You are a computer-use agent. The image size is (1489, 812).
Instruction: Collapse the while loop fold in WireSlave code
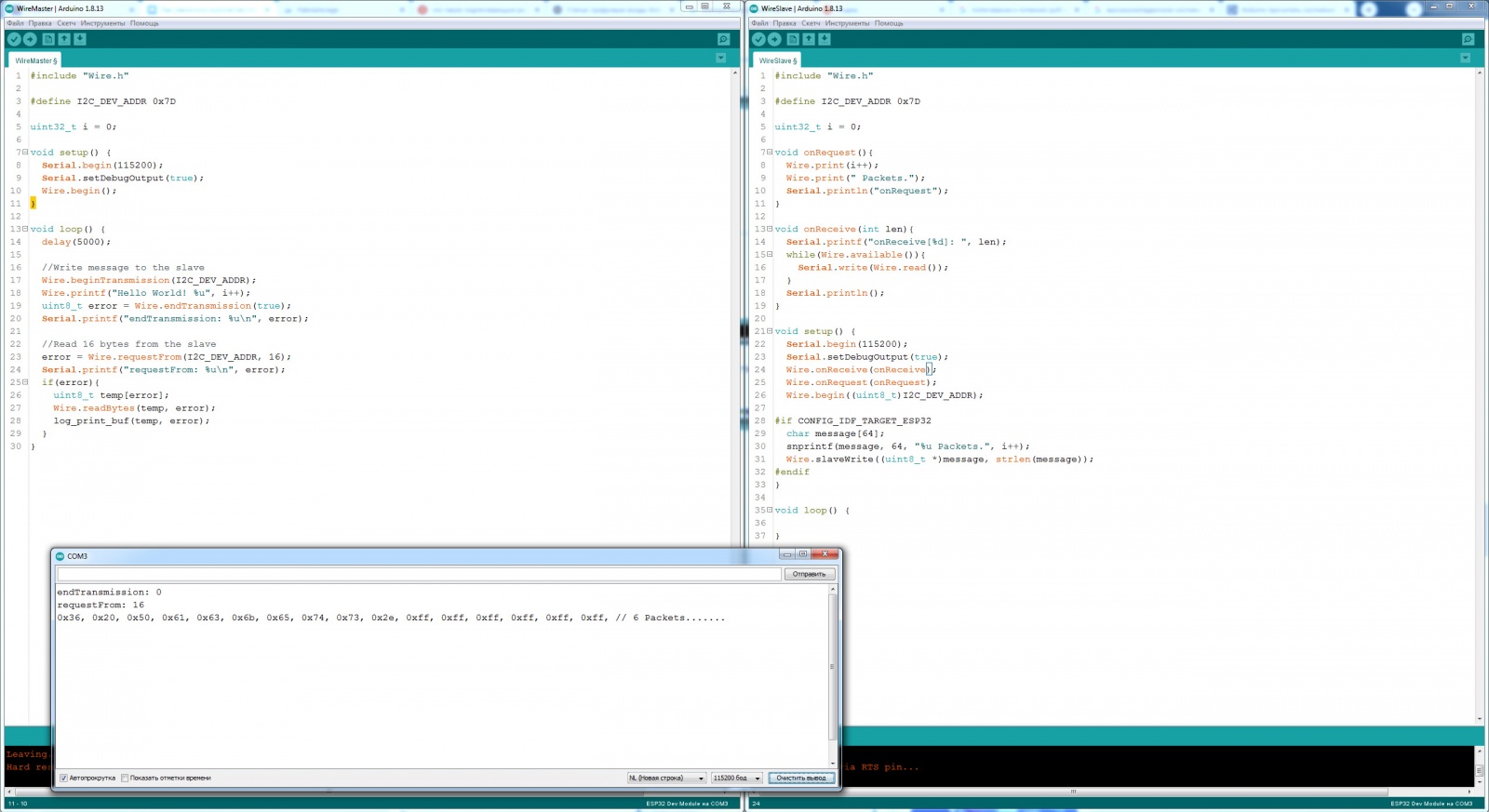coord(770,255)
